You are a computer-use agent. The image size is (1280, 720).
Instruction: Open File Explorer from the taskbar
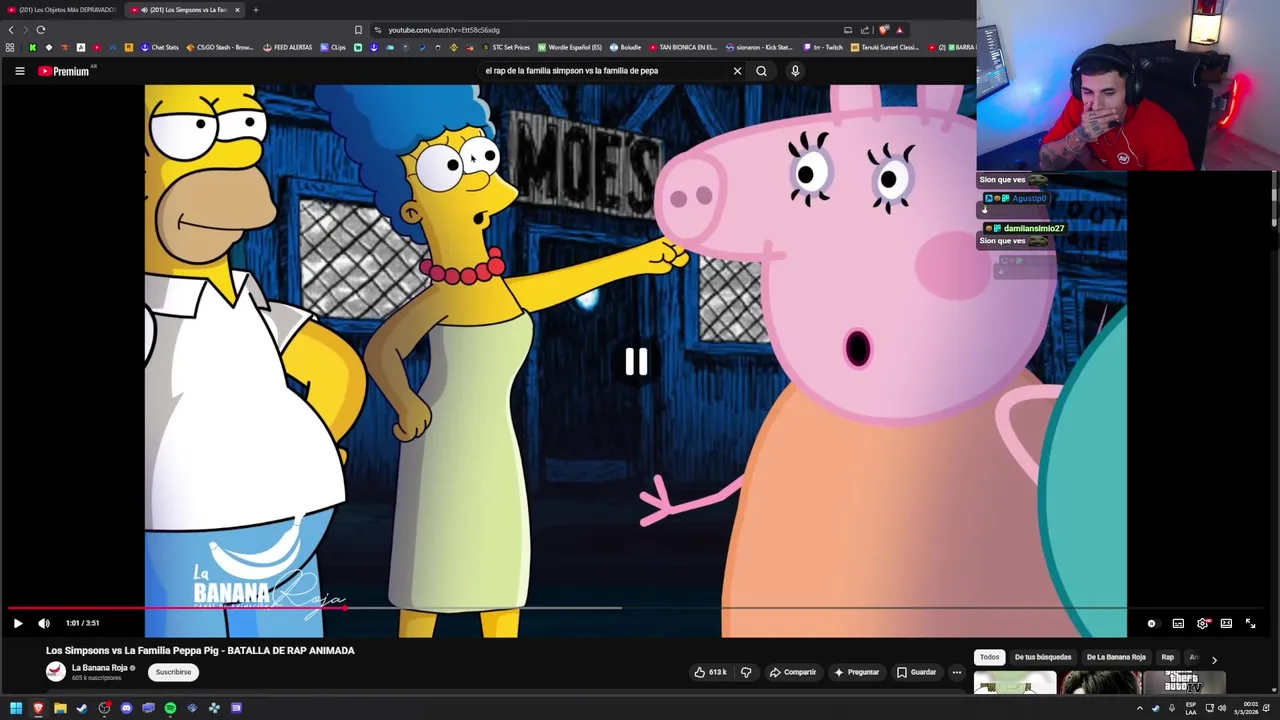click(x=60, y=708)
